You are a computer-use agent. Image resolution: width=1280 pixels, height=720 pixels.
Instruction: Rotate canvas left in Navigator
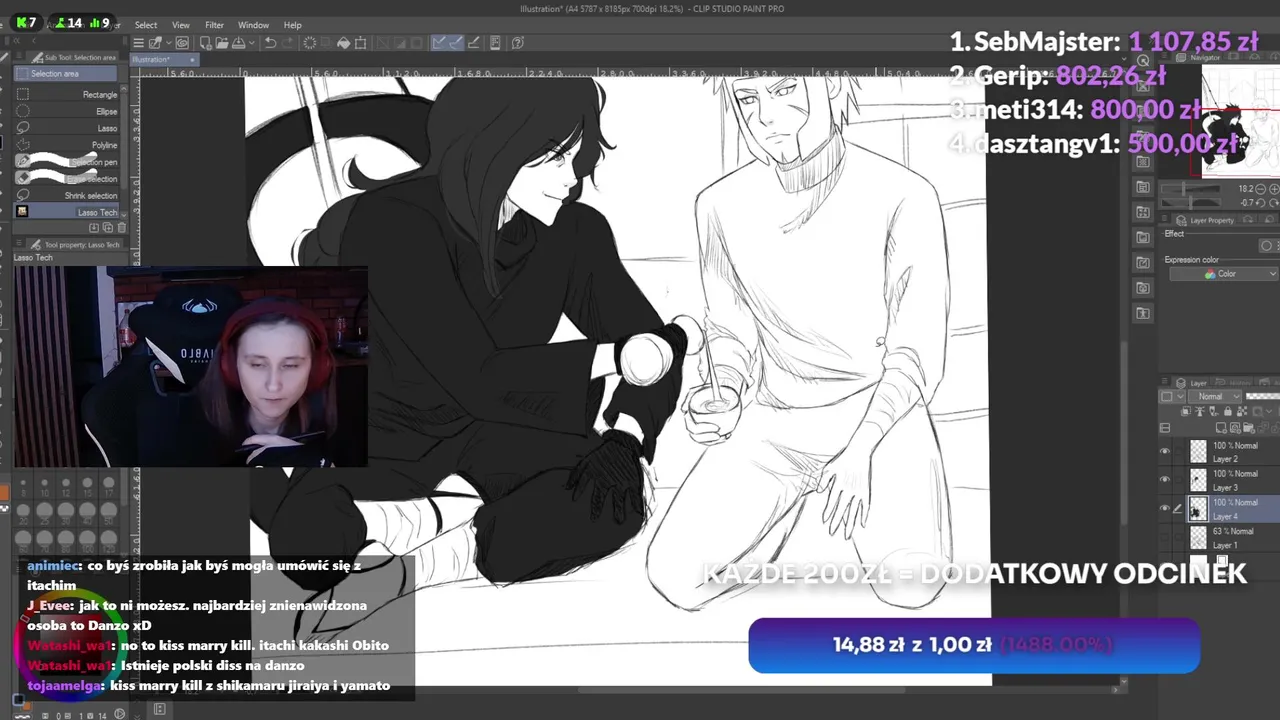pos(1261,202)
